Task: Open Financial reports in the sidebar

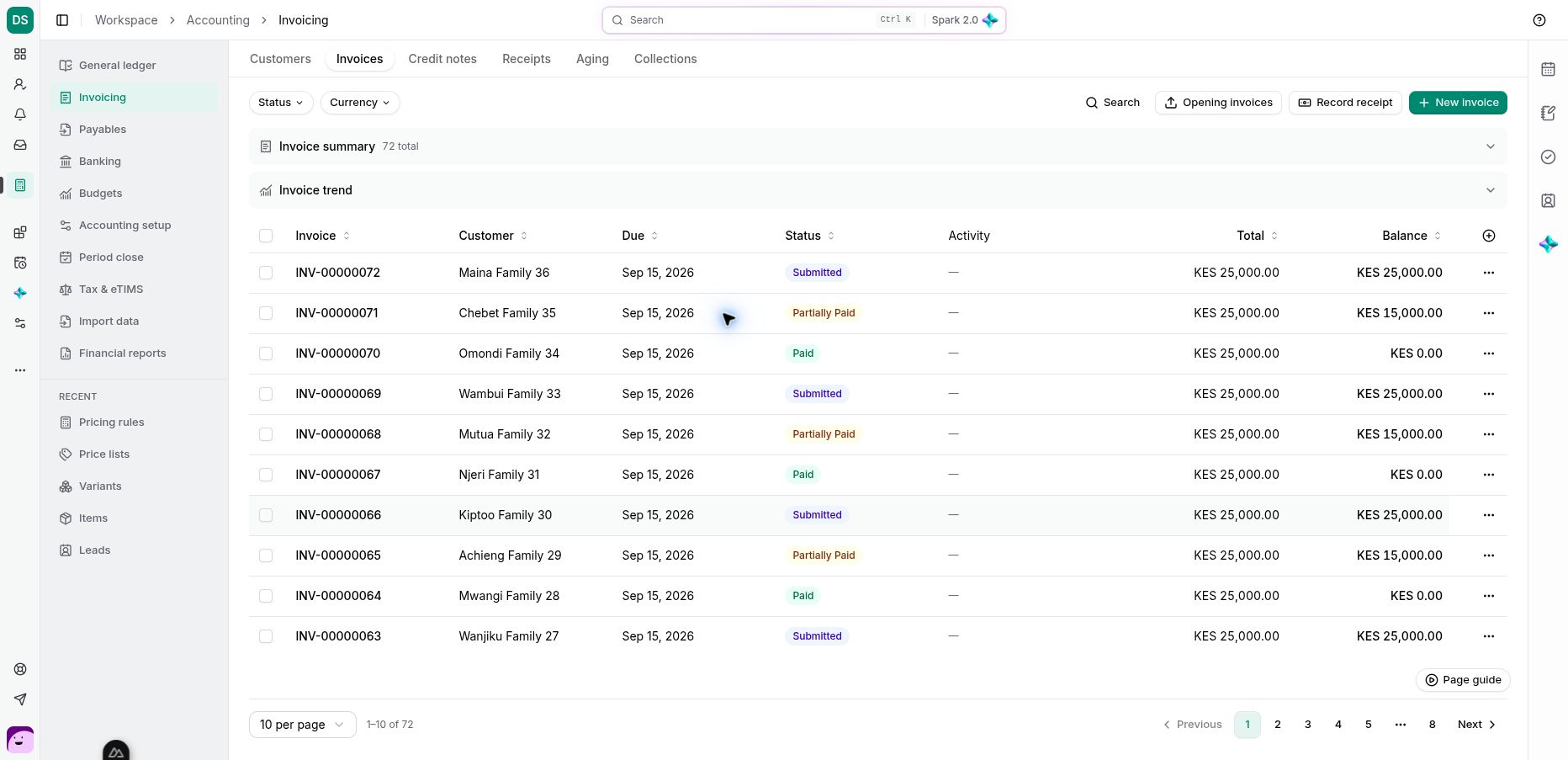Action: 134,353
